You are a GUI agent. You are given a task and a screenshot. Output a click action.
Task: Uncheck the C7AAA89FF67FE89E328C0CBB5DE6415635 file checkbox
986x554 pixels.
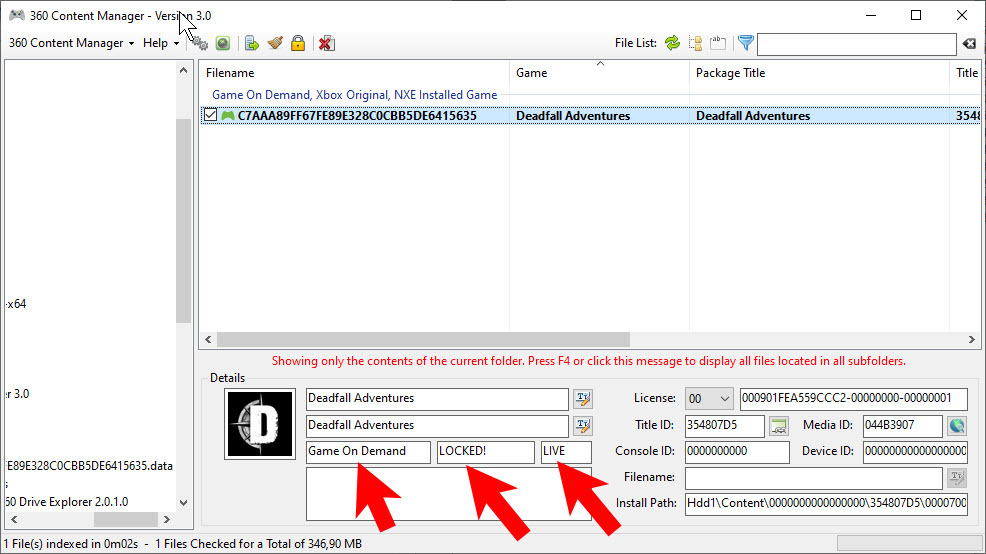(x=210, y=115)
